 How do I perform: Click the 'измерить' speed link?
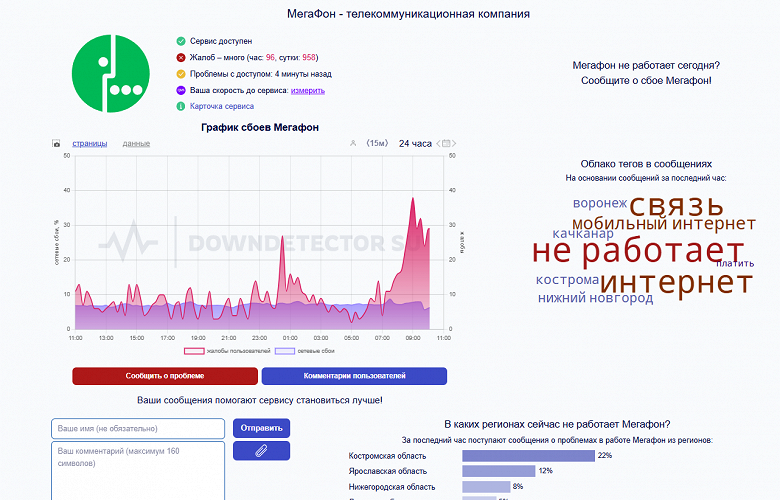click(307, 91)
